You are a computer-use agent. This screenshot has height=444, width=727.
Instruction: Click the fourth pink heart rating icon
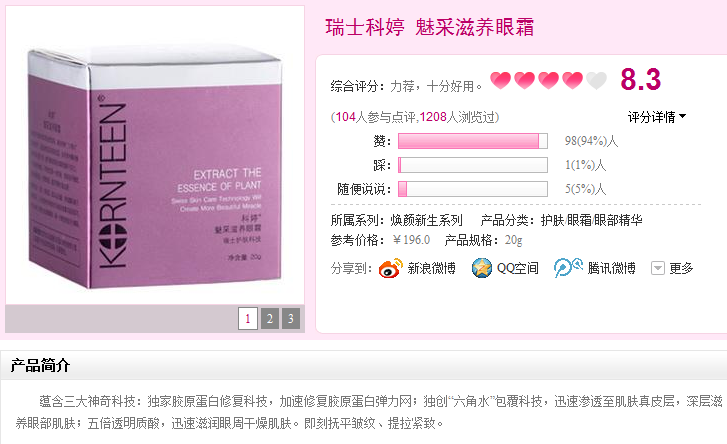572,81
